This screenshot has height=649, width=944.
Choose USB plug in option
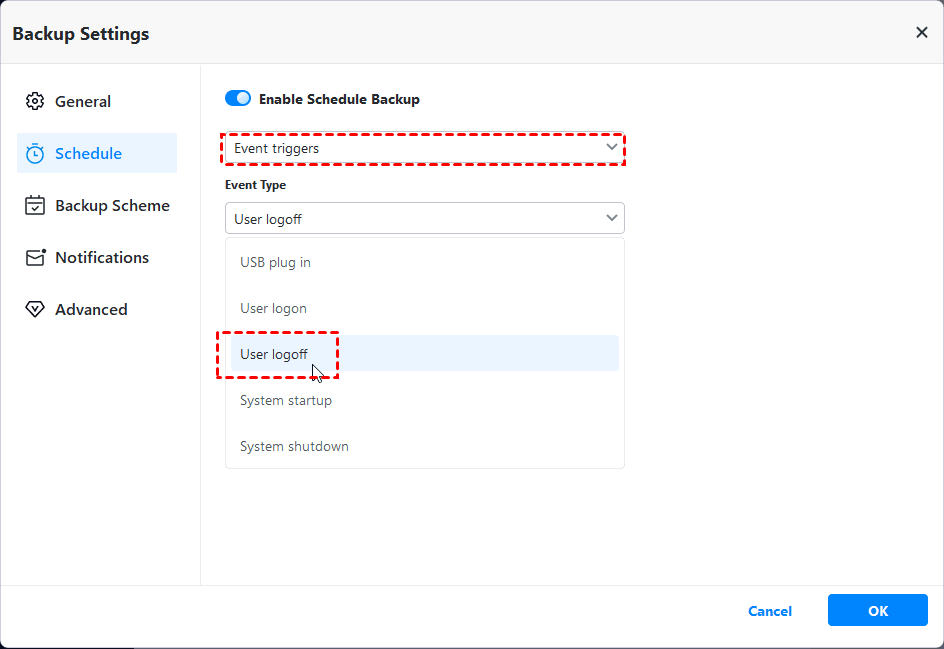tap(275, 262)
